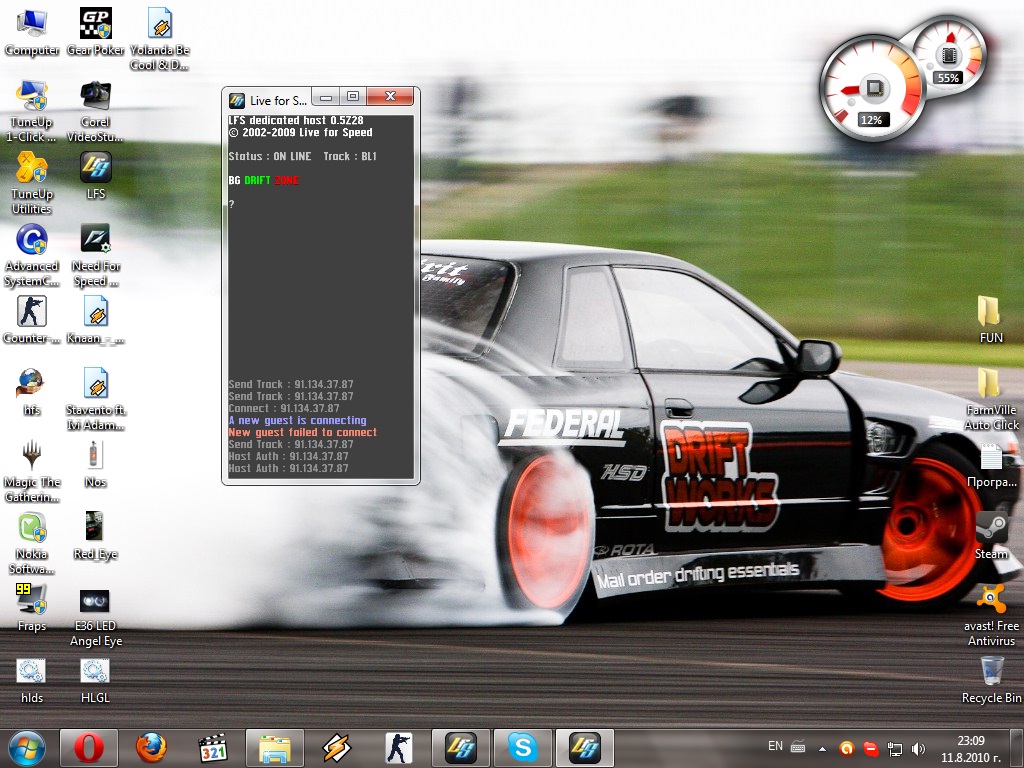Screen dimensions: 1024x768
Task: Launch Corel VideoStudio from desktop
Action: (x=95, y=110)
